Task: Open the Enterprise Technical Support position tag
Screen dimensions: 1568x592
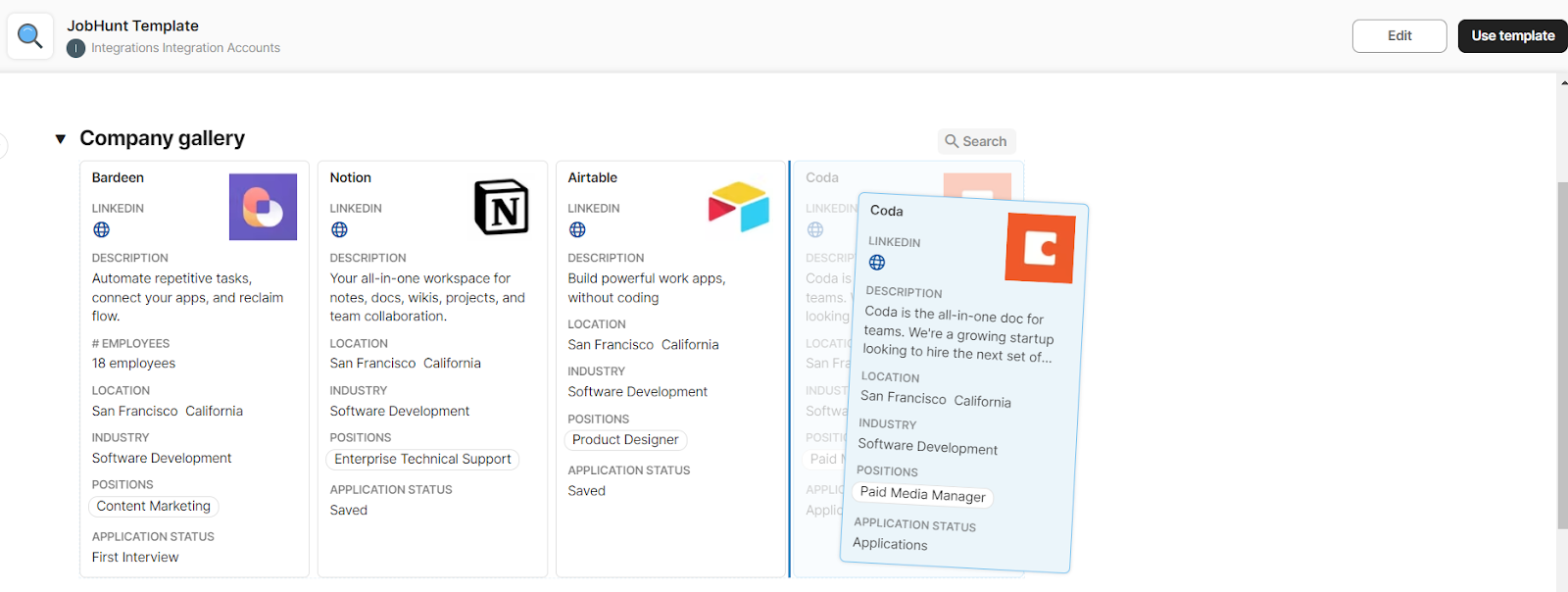Action: point(422,460)
